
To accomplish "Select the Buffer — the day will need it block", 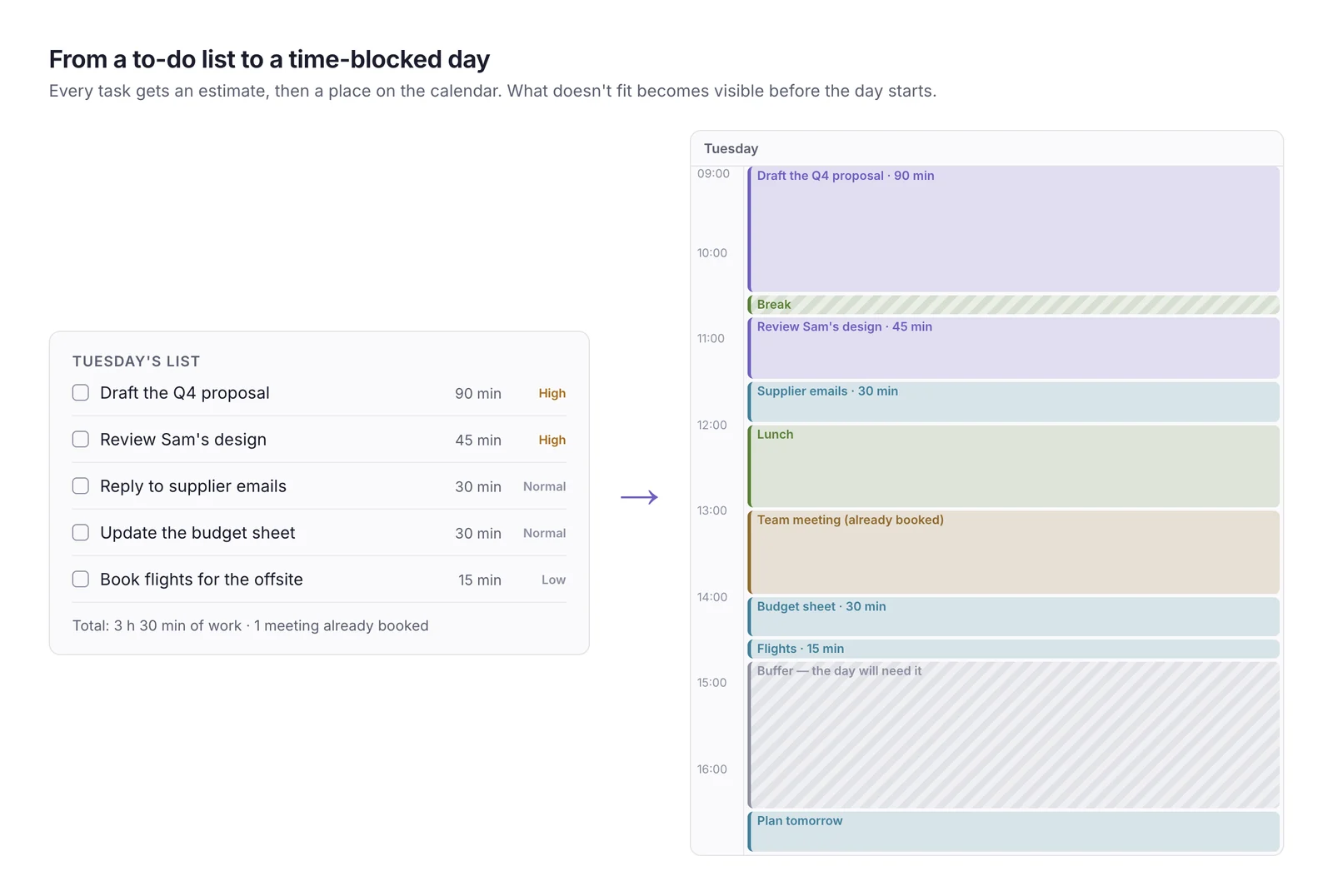I will point(1013,734).
